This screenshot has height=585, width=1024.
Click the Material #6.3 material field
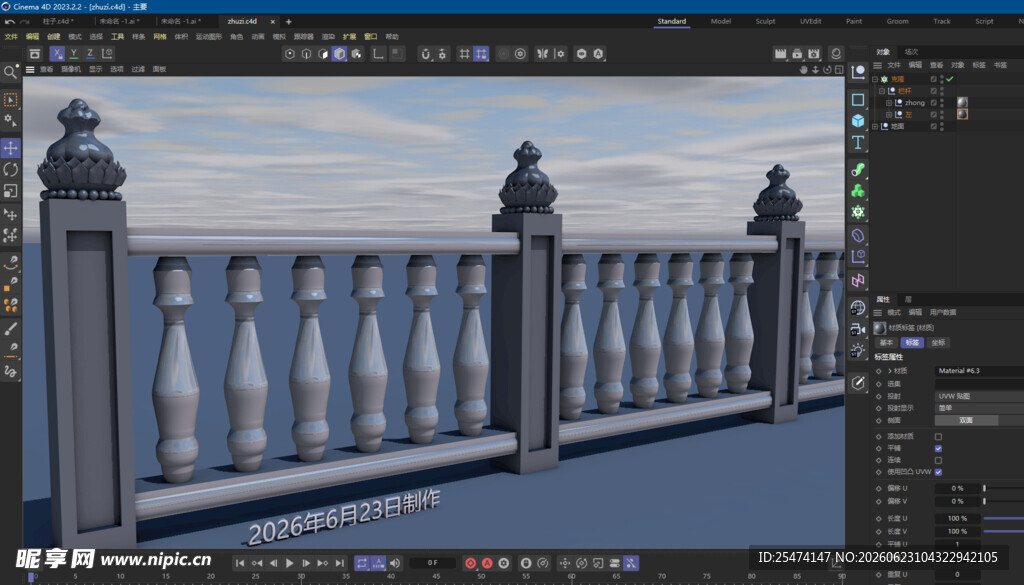[x=979, y=370]
